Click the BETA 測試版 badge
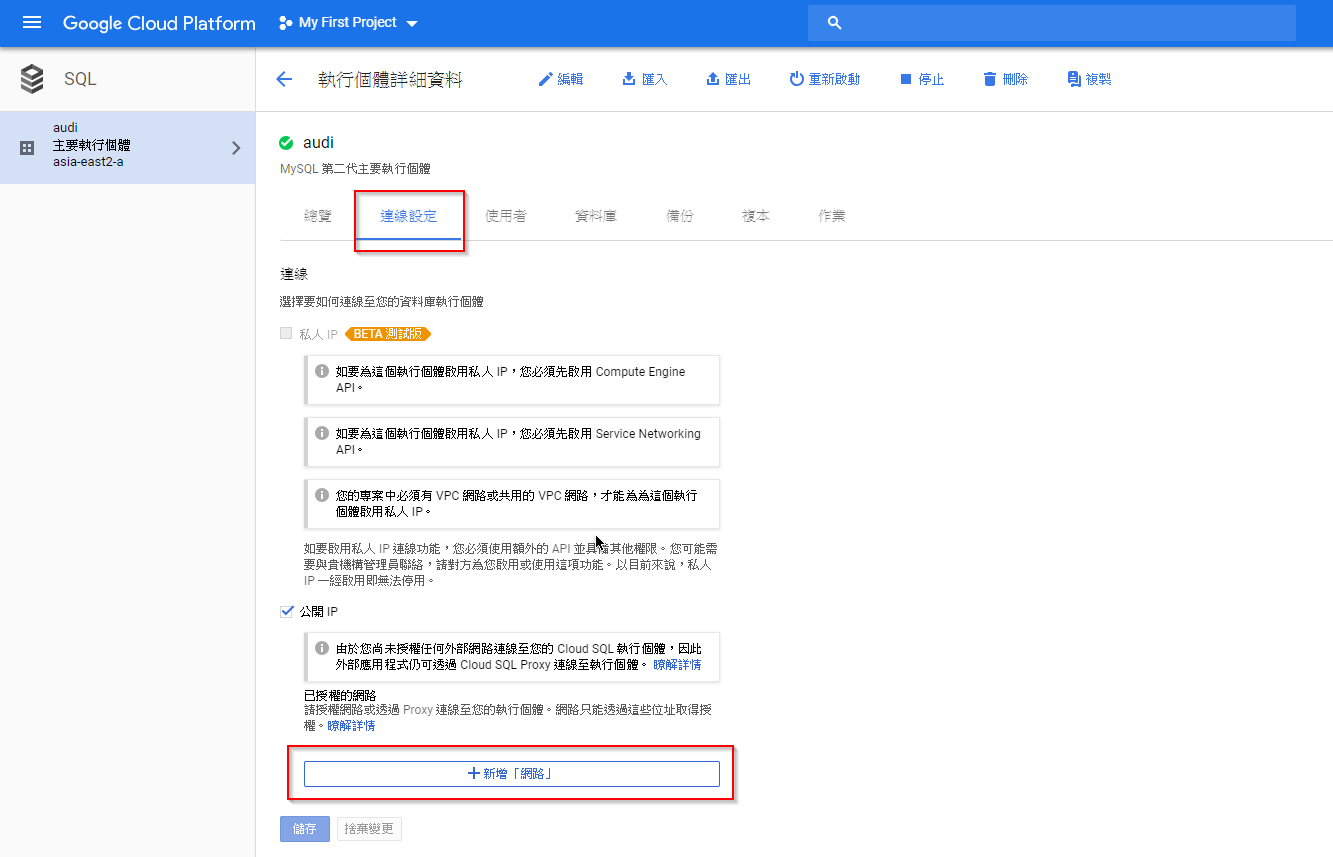Screen dimensions: 1333x857 [x=388, y=334]
